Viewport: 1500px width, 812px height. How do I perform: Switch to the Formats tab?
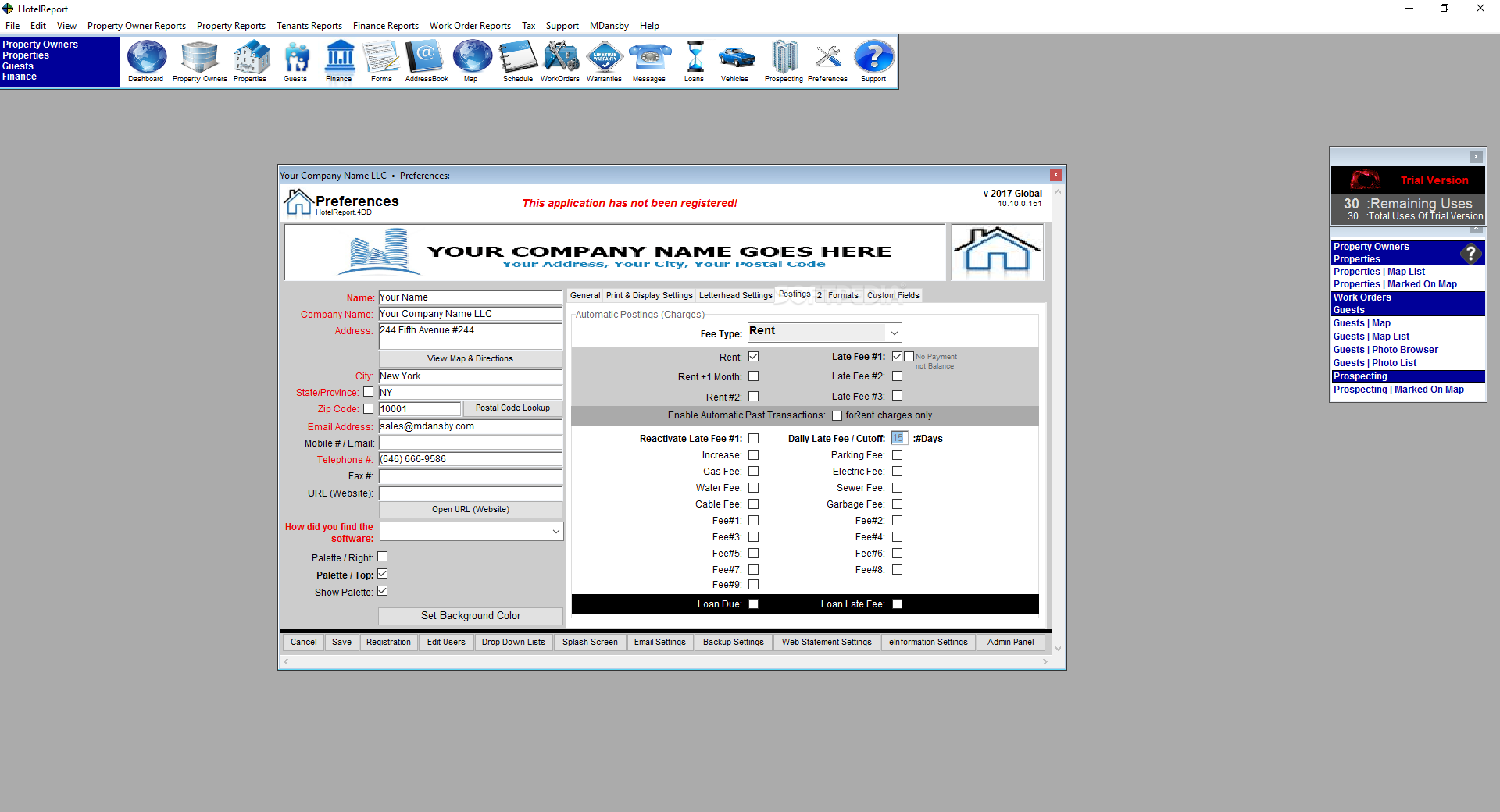pos(843,295)
